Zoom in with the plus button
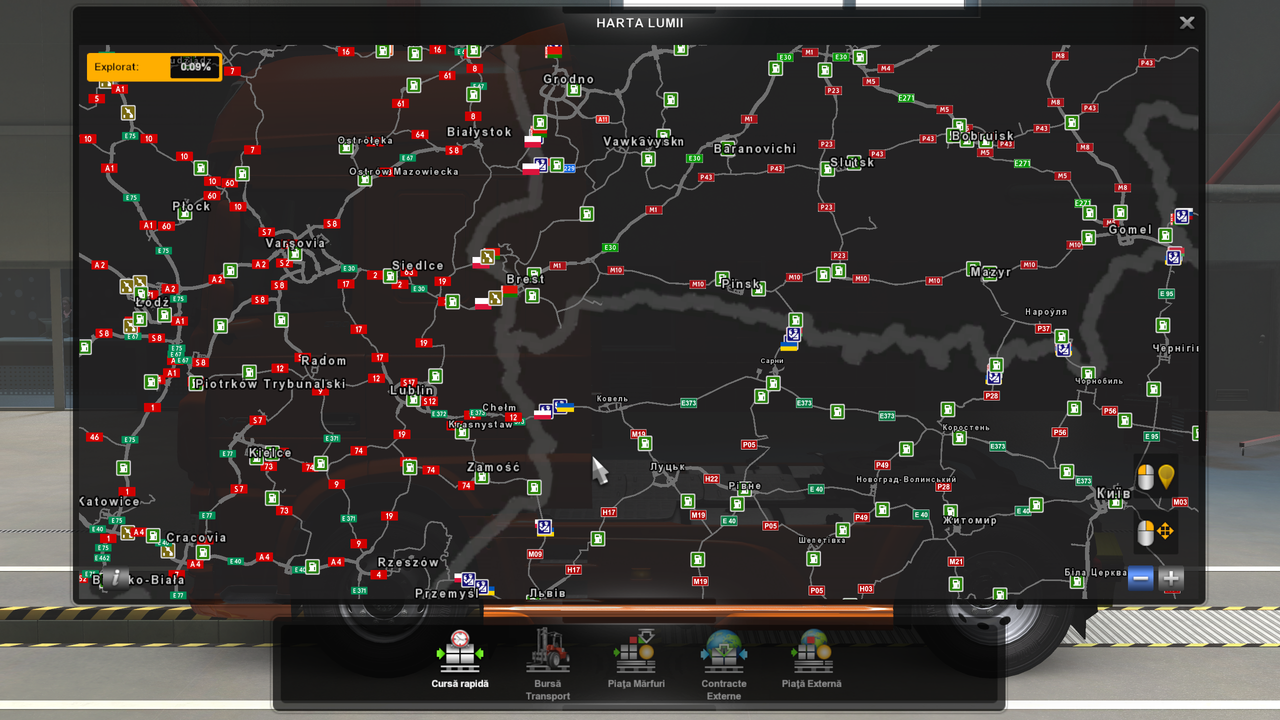 pos(1171,578)
